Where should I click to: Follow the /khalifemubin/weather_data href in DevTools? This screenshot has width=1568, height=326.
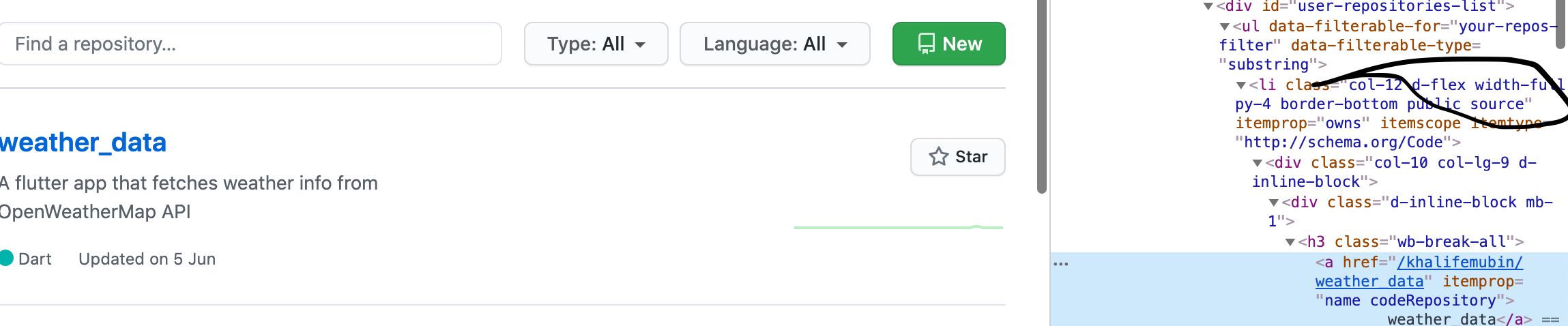pyautogui.click(x=1459, y=263)
